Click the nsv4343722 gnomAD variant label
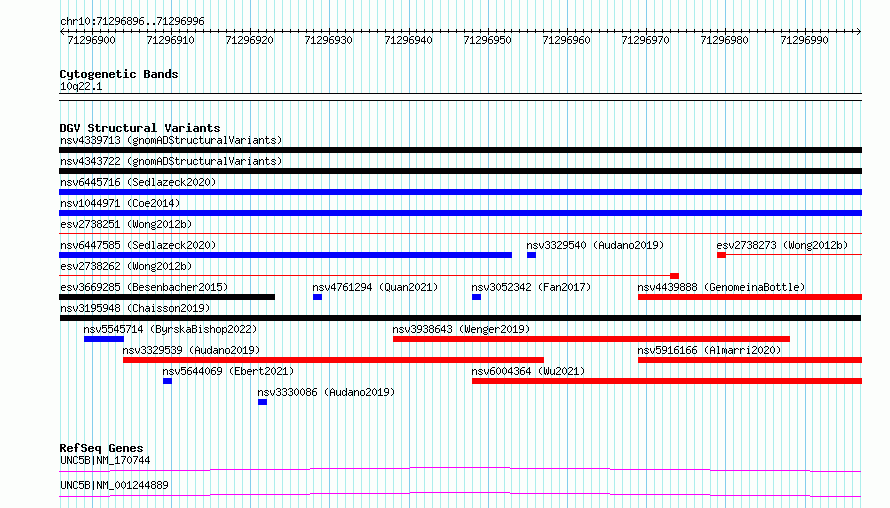Viewport: 890px width, 508px height. (x=171, y=161)
